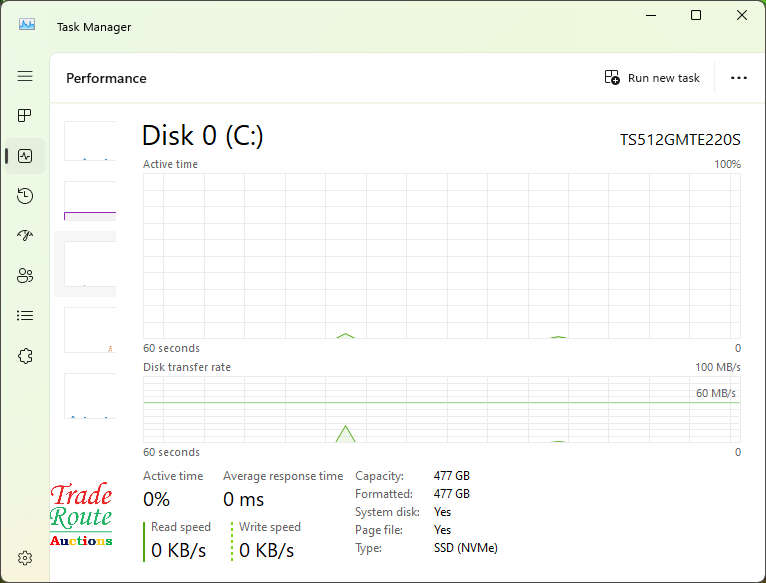Select the first resource thumbnail graph at top
The height and width of the screenshot is (583, 766).
click(90, 141)
